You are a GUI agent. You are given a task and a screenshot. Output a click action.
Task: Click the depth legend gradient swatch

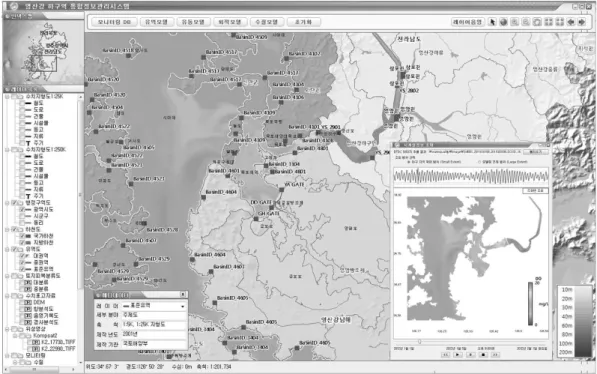point(583,321)
